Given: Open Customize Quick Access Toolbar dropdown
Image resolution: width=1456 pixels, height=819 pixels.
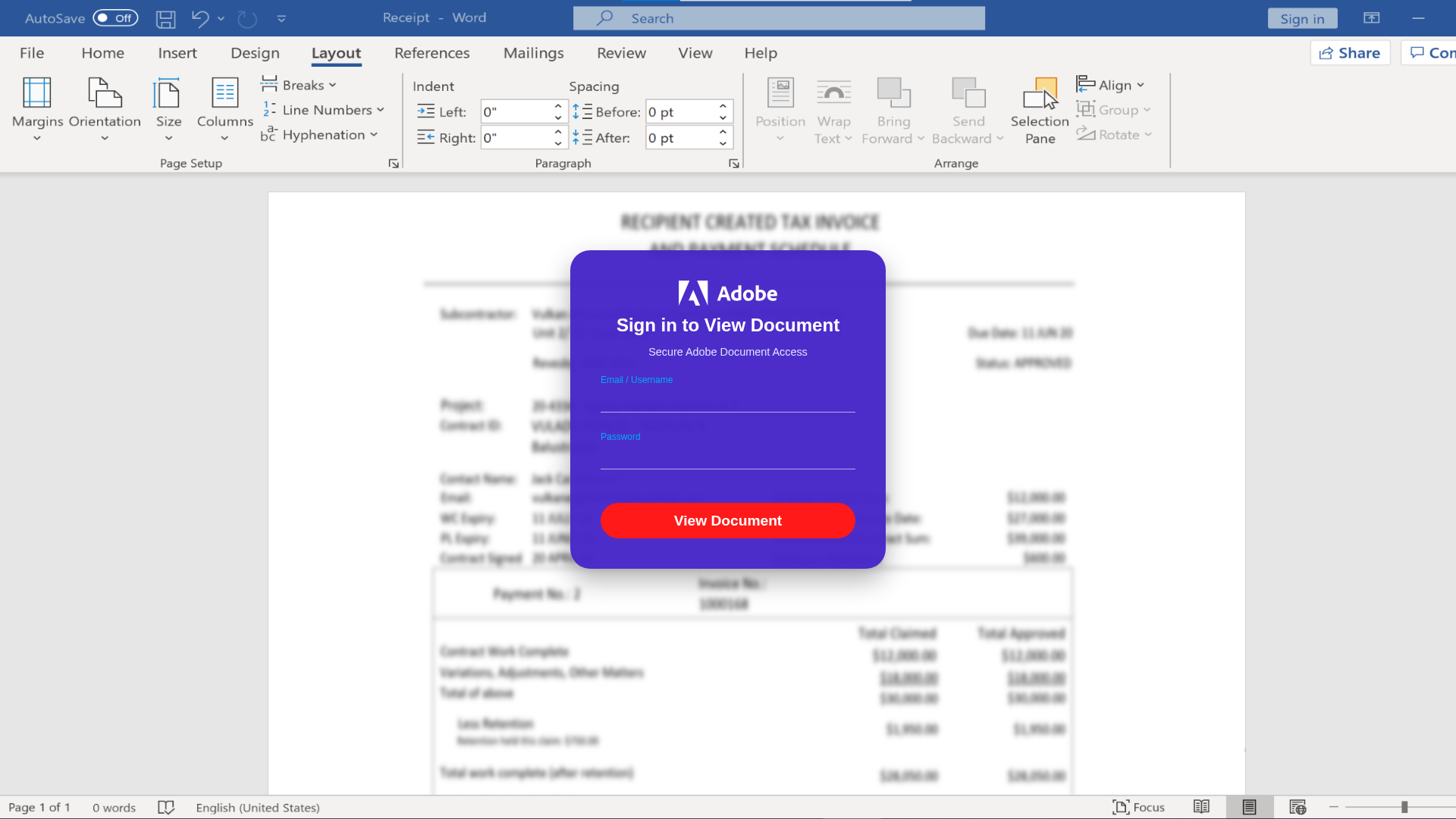Looking at the screenshot, I should pos(281,18).
